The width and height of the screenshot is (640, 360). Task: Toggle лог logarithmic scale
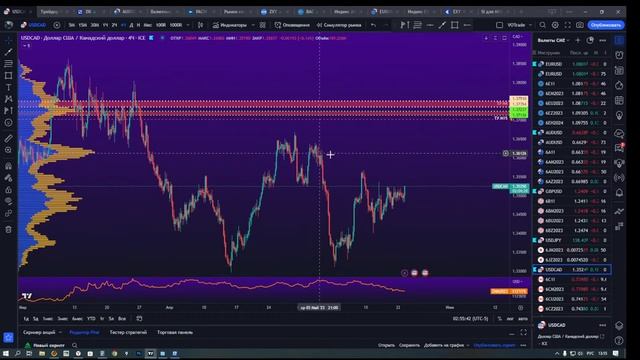pos(510,318)
